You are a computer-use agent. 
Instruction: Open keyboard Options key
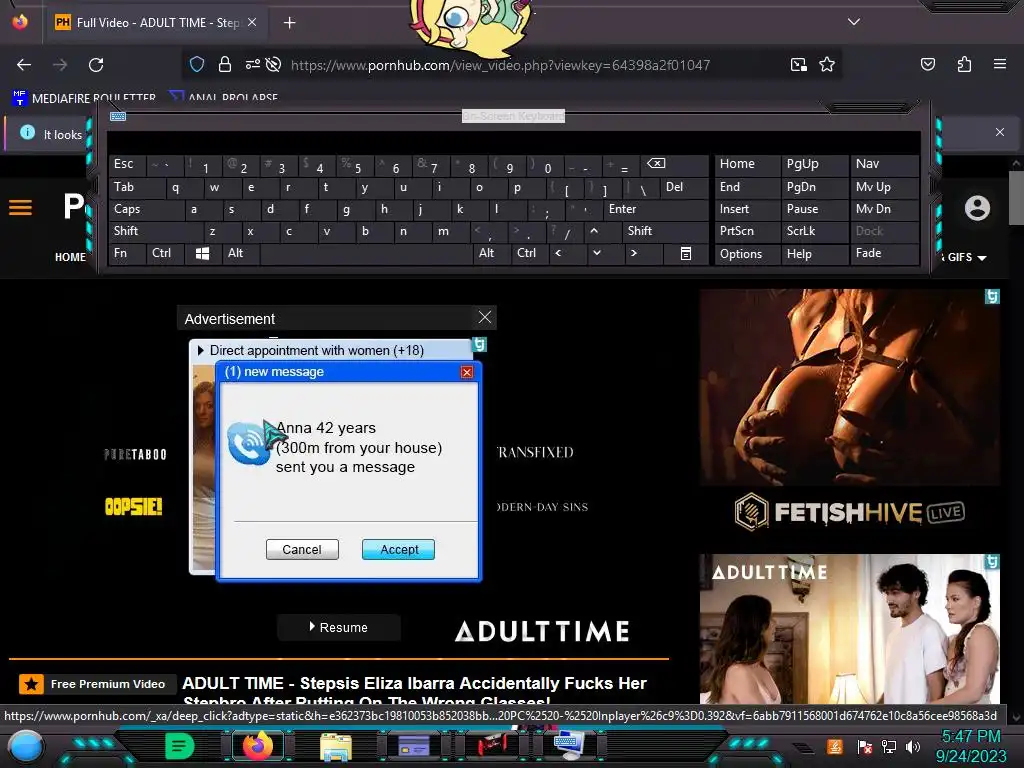(748, 254)
